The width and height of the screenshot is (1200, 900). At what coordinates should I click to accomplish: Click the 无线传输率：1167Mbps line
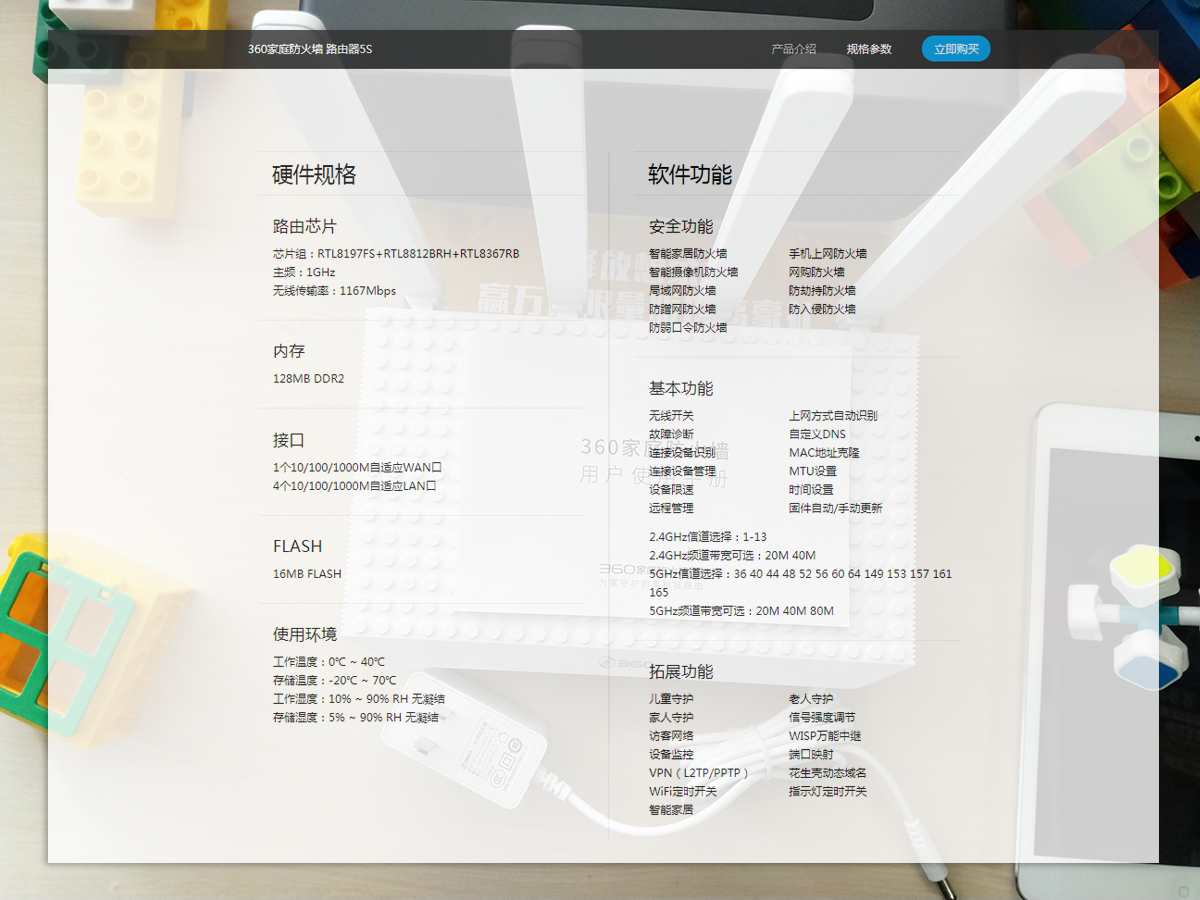click(334, 291)
